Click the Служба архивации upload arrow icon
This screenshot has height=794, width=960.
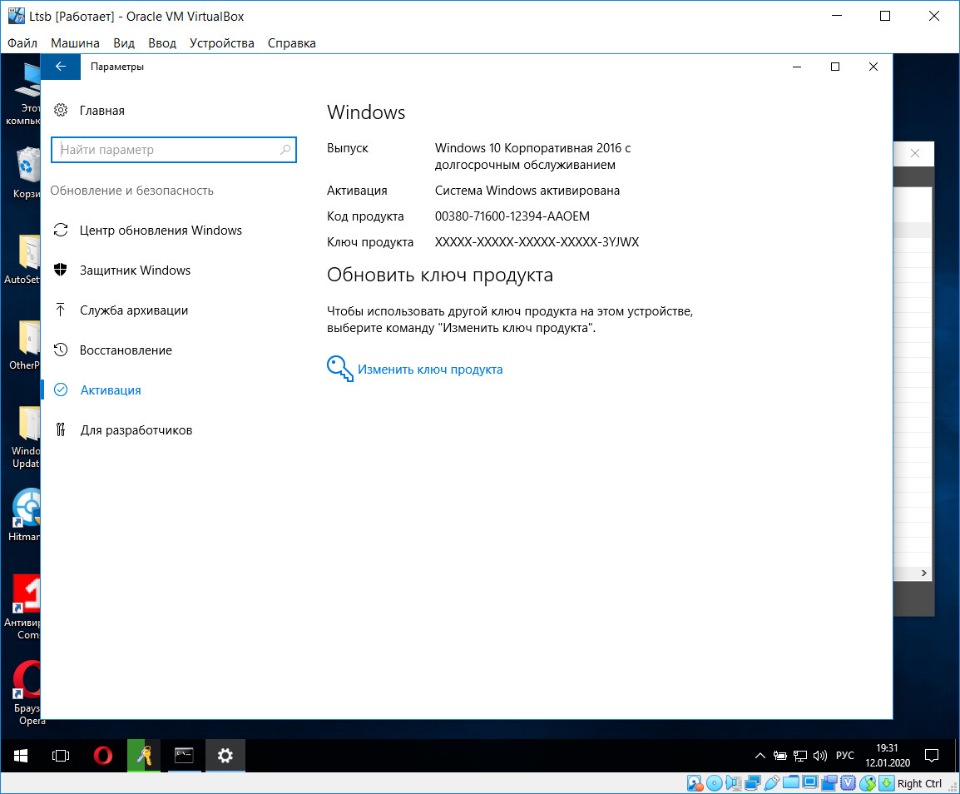click(x=61, y=310)
